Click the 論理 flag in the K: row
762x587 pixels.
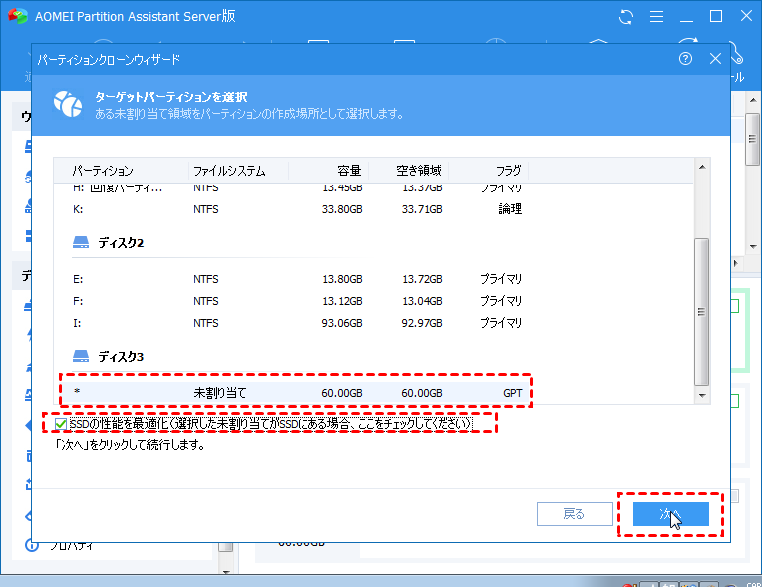pyautogui.click(x=510, y=209)
